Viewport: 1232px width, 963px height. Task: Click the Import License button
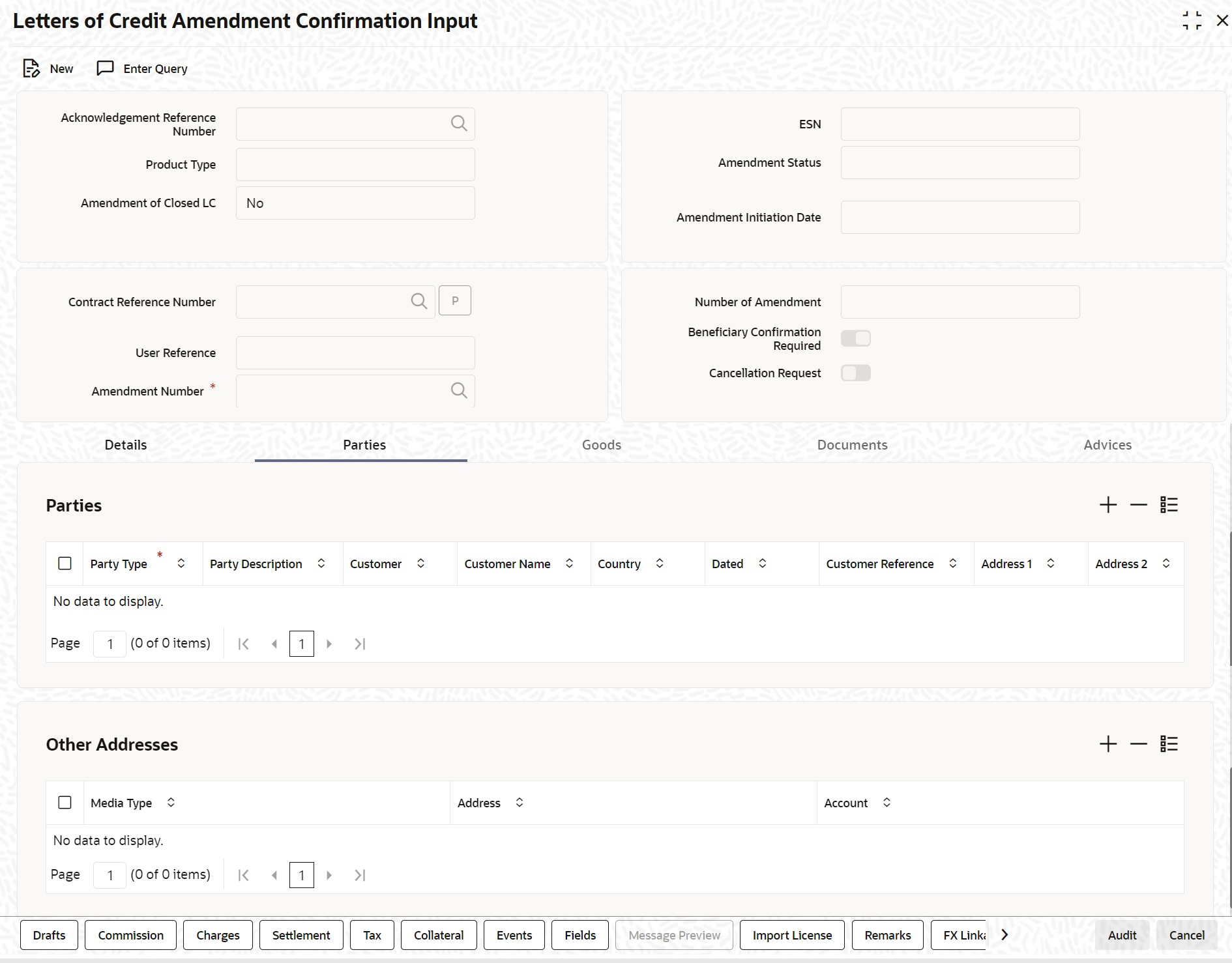(792, 935)
